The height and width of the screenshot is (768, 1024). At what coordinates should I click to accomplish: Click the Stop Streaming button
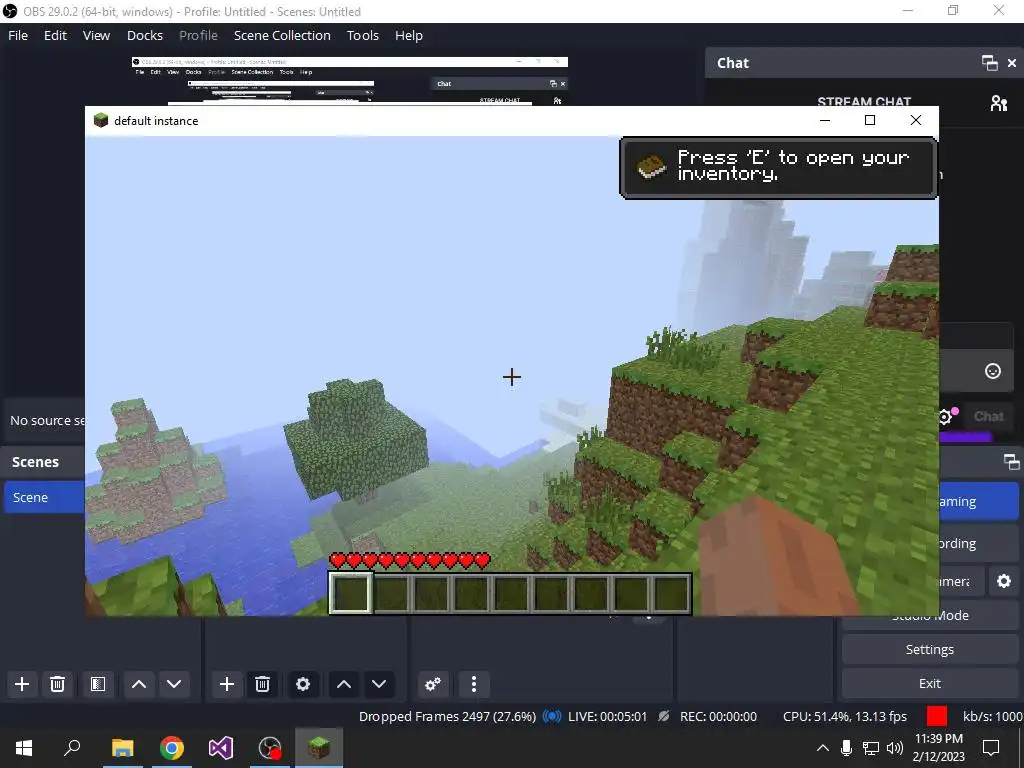(978, 501)
